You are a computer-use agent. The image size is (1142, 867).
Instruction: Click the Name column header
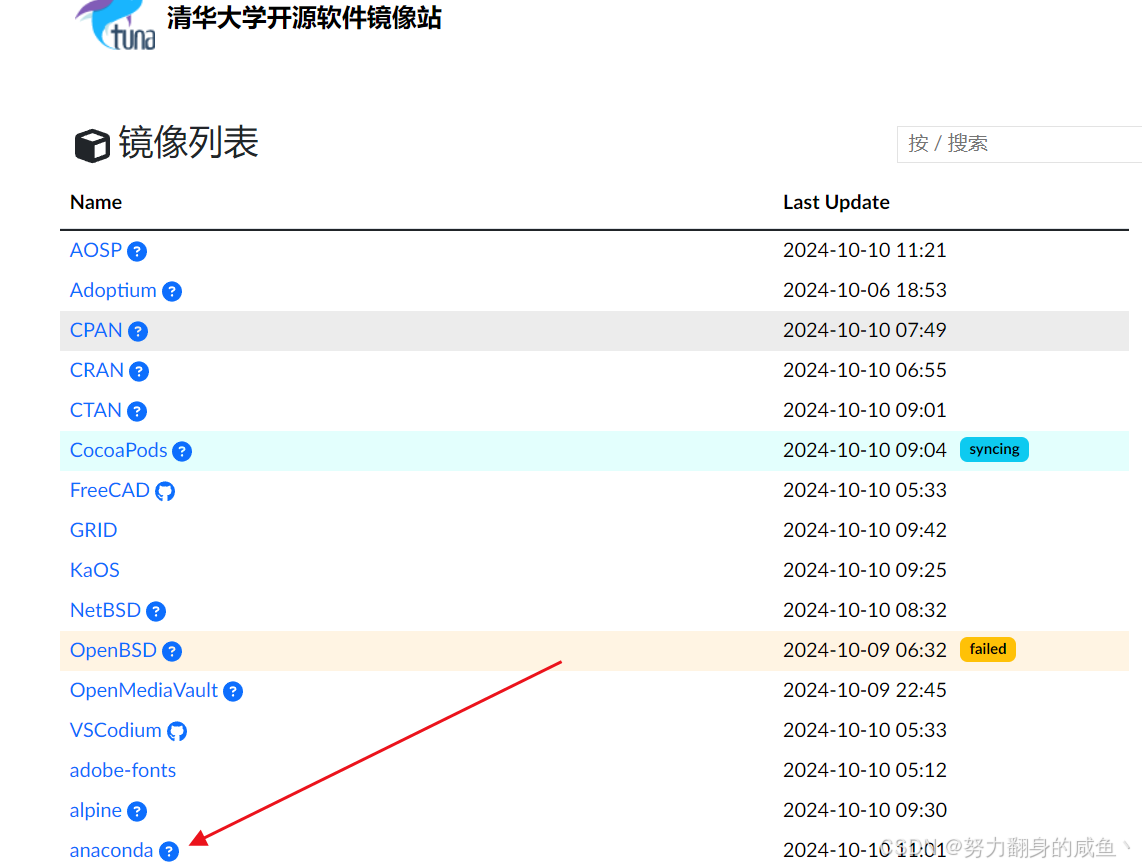(96, 202)
